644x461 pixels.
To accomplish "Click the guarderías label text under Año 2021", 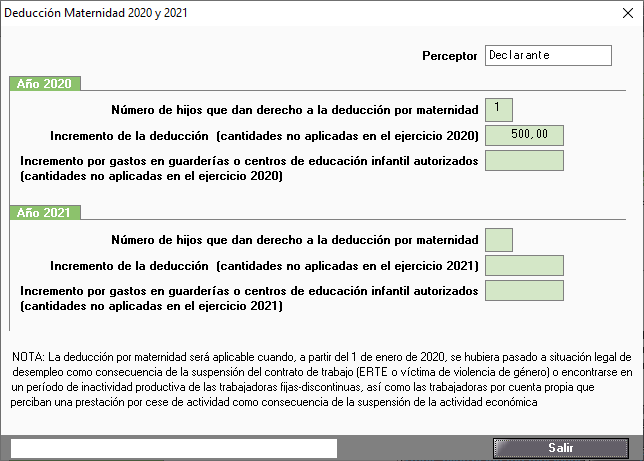I will coord(249,298).
